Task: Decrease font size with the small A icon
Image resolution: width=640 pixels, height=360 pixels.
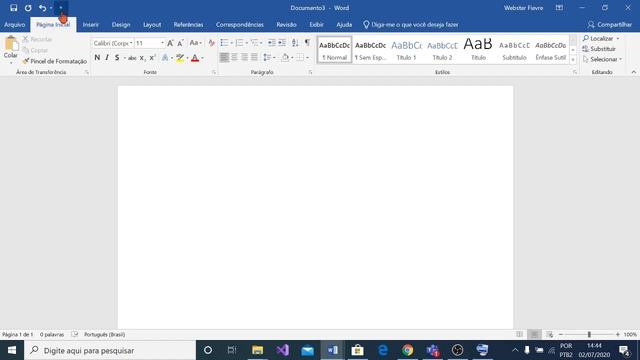Action: pyautogui.click(x=180, y=43)
